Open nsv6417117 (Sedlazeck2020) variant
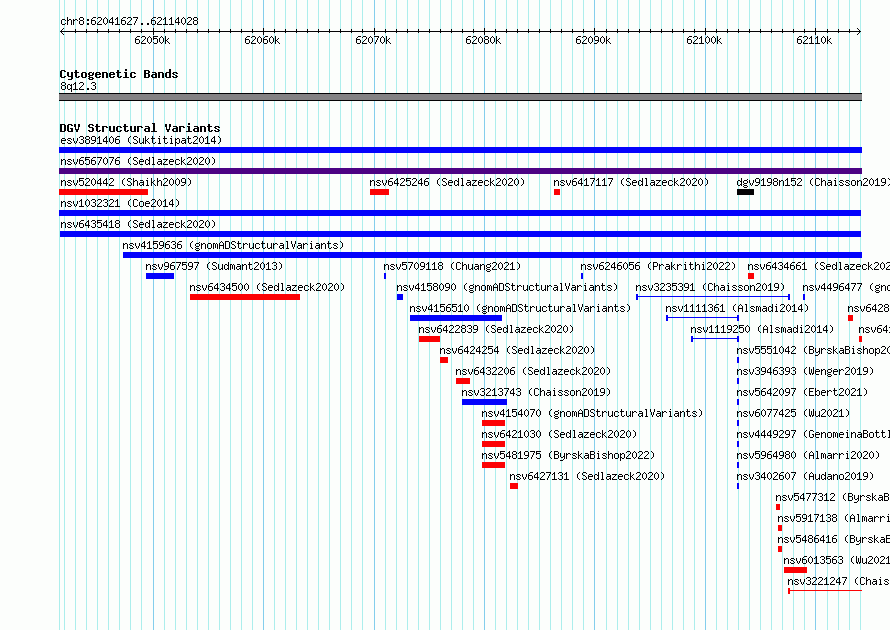The width and height of the screenshot is (890, 630). (631, 182)
